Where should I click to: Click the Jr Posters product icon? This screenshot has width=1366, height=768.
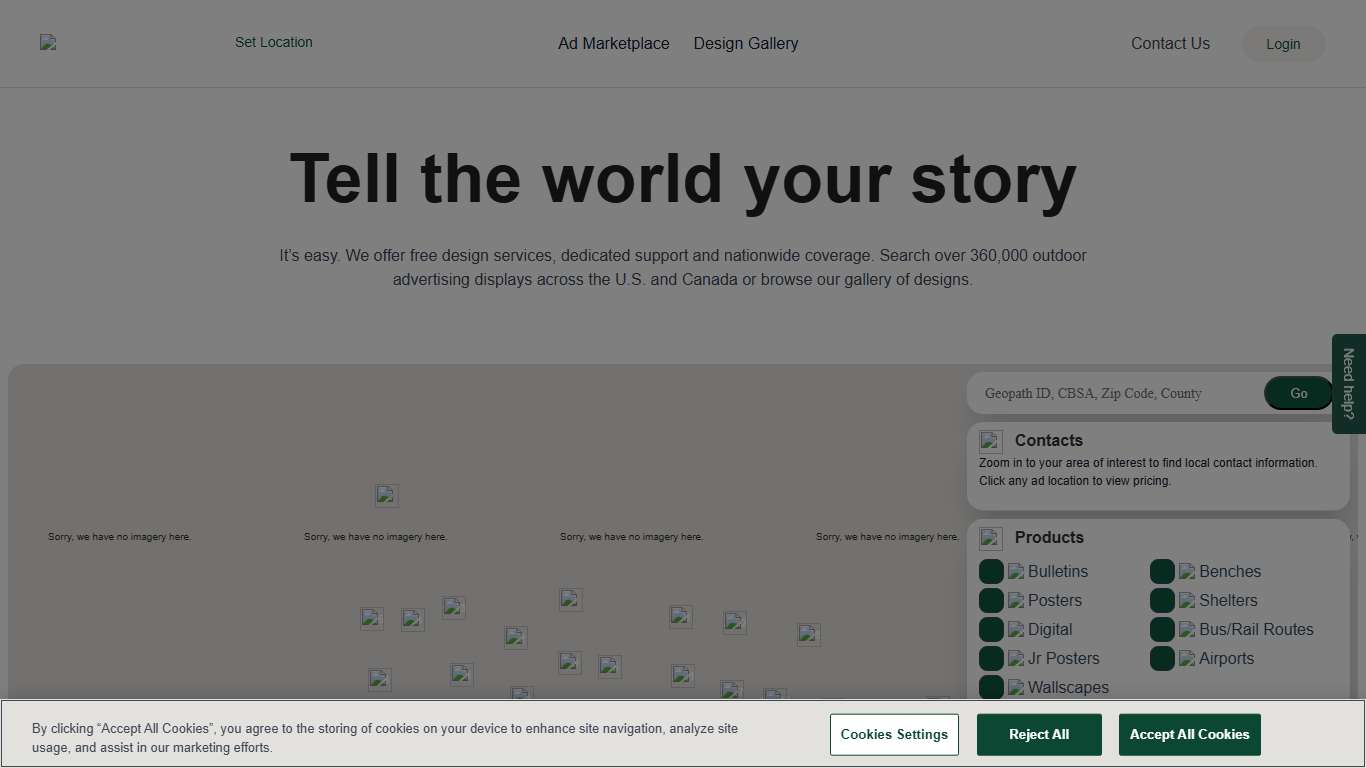[x=1016, y=659]
